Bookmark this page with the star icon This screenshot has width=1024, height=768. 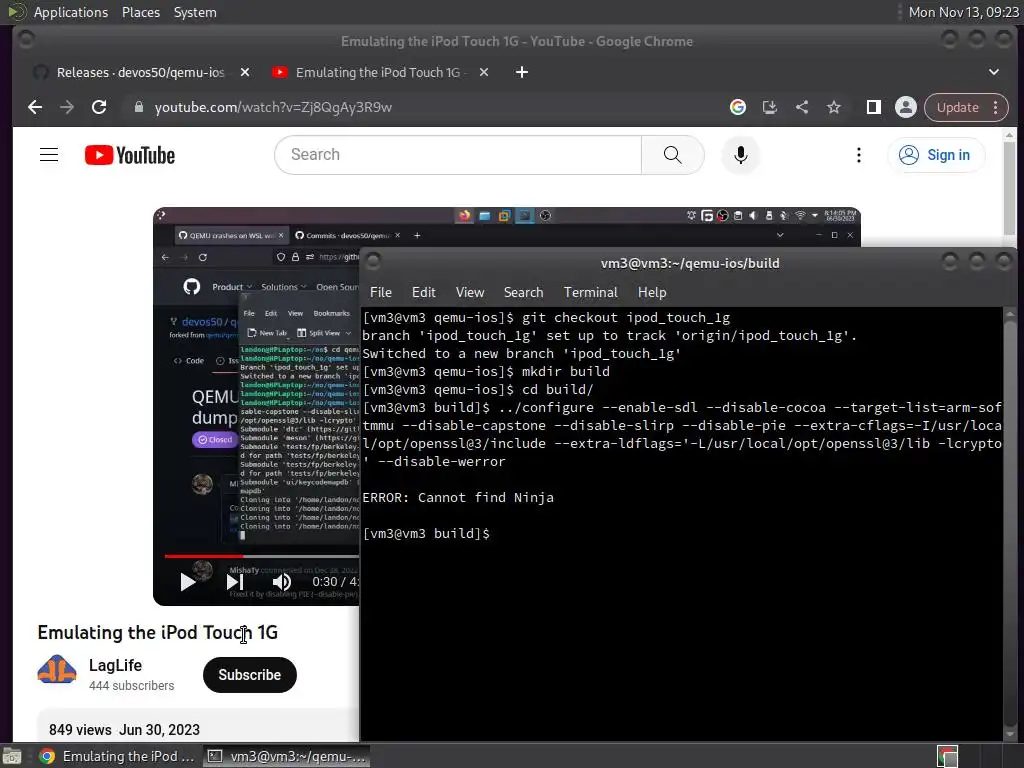click(x=834, y=107)
